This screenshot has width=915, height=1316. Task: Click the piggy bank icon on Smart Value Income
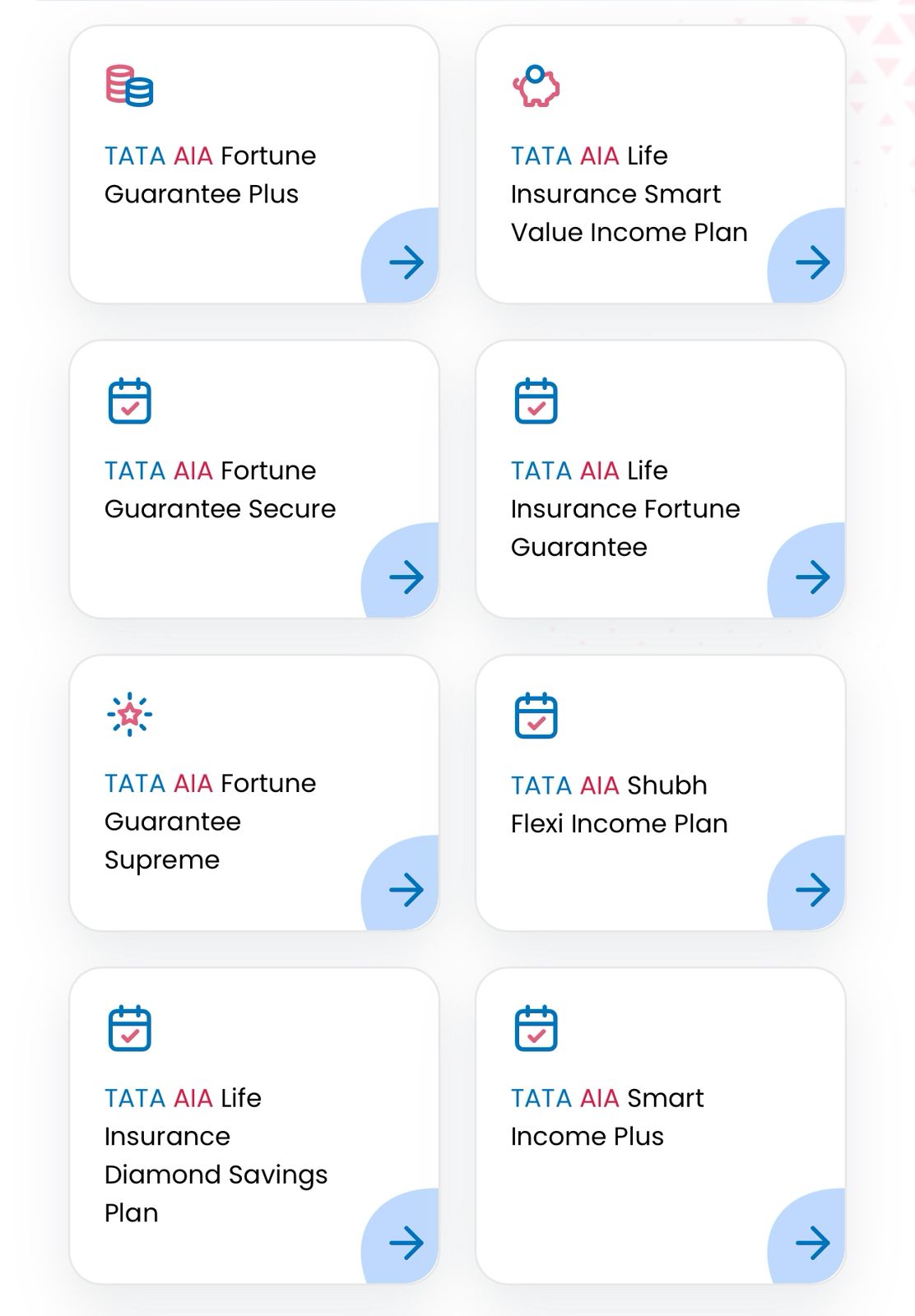click(536, 86)
